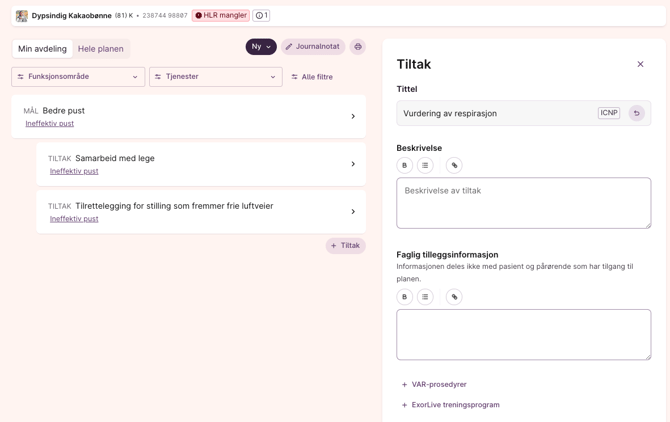Add VAR-prosedyrer to the measure

[434, 384]
